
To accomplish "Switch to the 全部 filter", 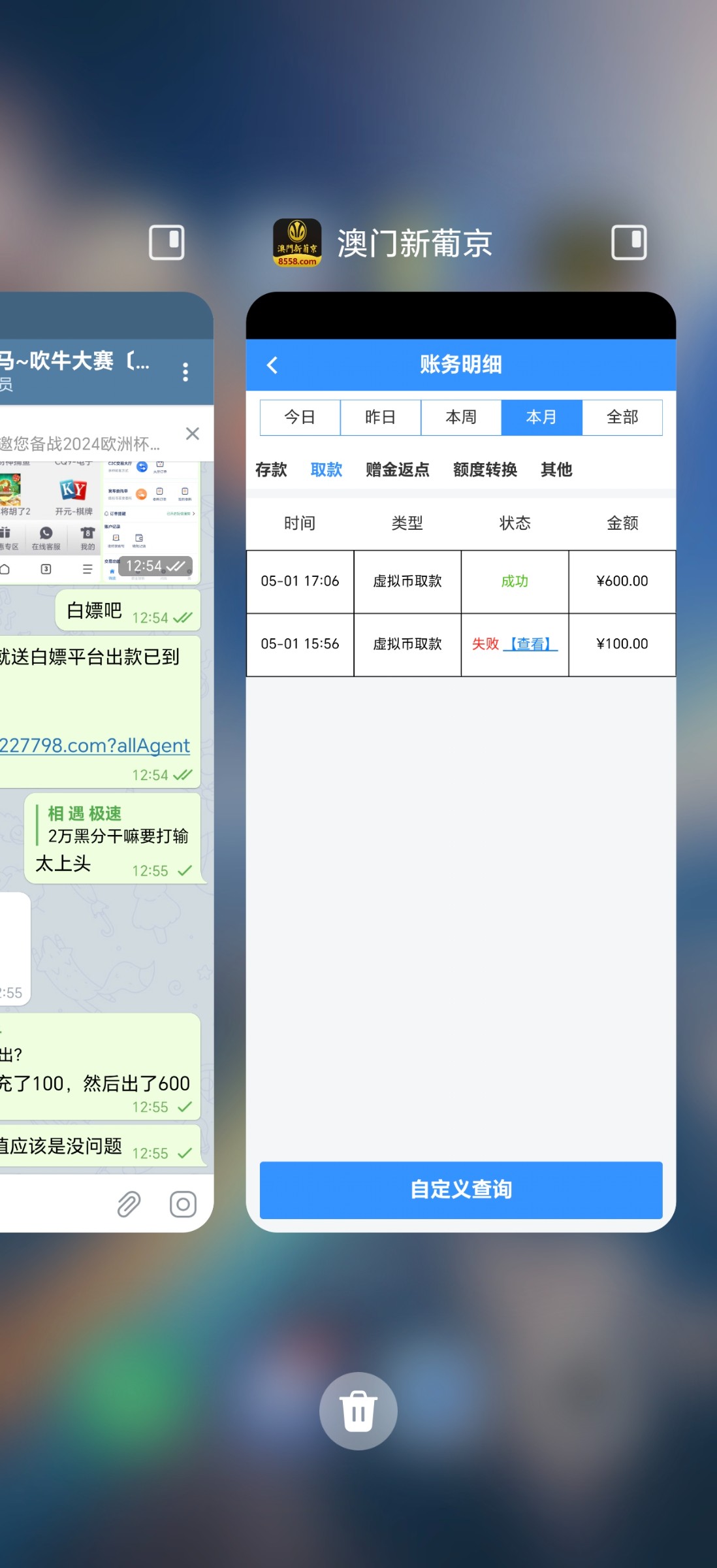I will point(622,417).
